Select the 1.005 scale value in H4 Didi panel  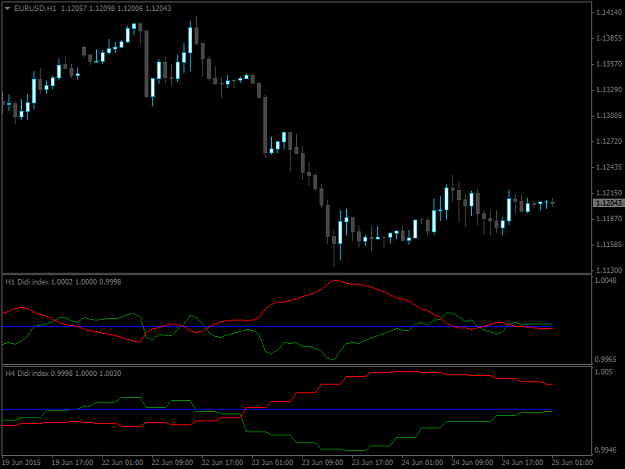pos(603,372)
